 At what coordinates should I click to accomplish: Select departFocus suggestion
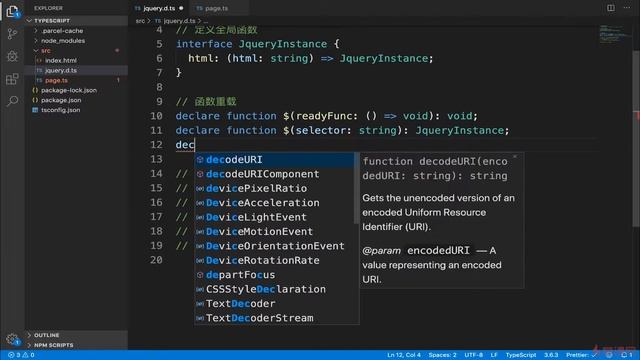(x=274, y=275)
